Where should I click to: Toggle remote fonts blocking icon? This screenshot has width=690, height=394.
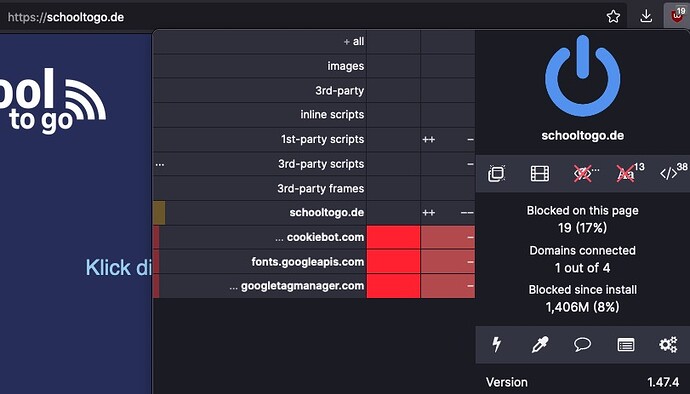click(628, 173)
